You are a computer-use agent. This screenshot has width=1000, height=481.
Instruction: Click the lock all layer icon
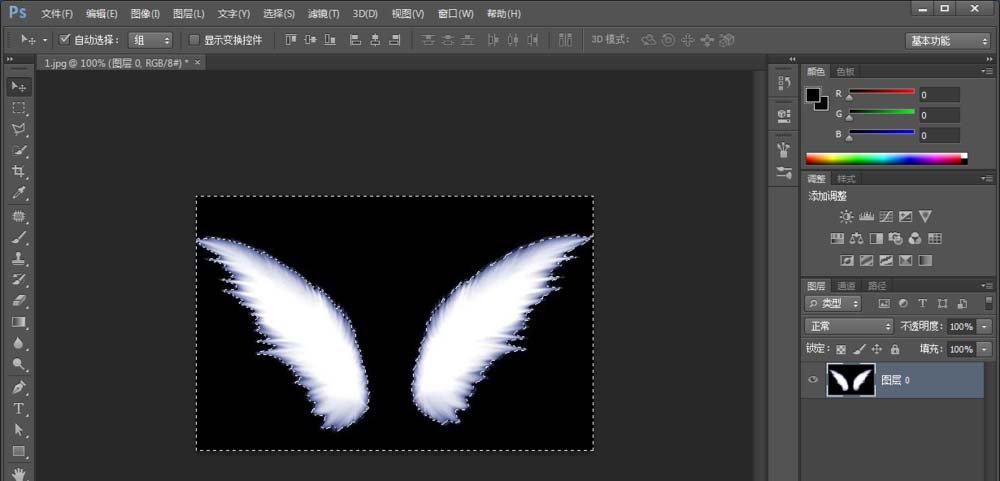click(x=895, y=349)
